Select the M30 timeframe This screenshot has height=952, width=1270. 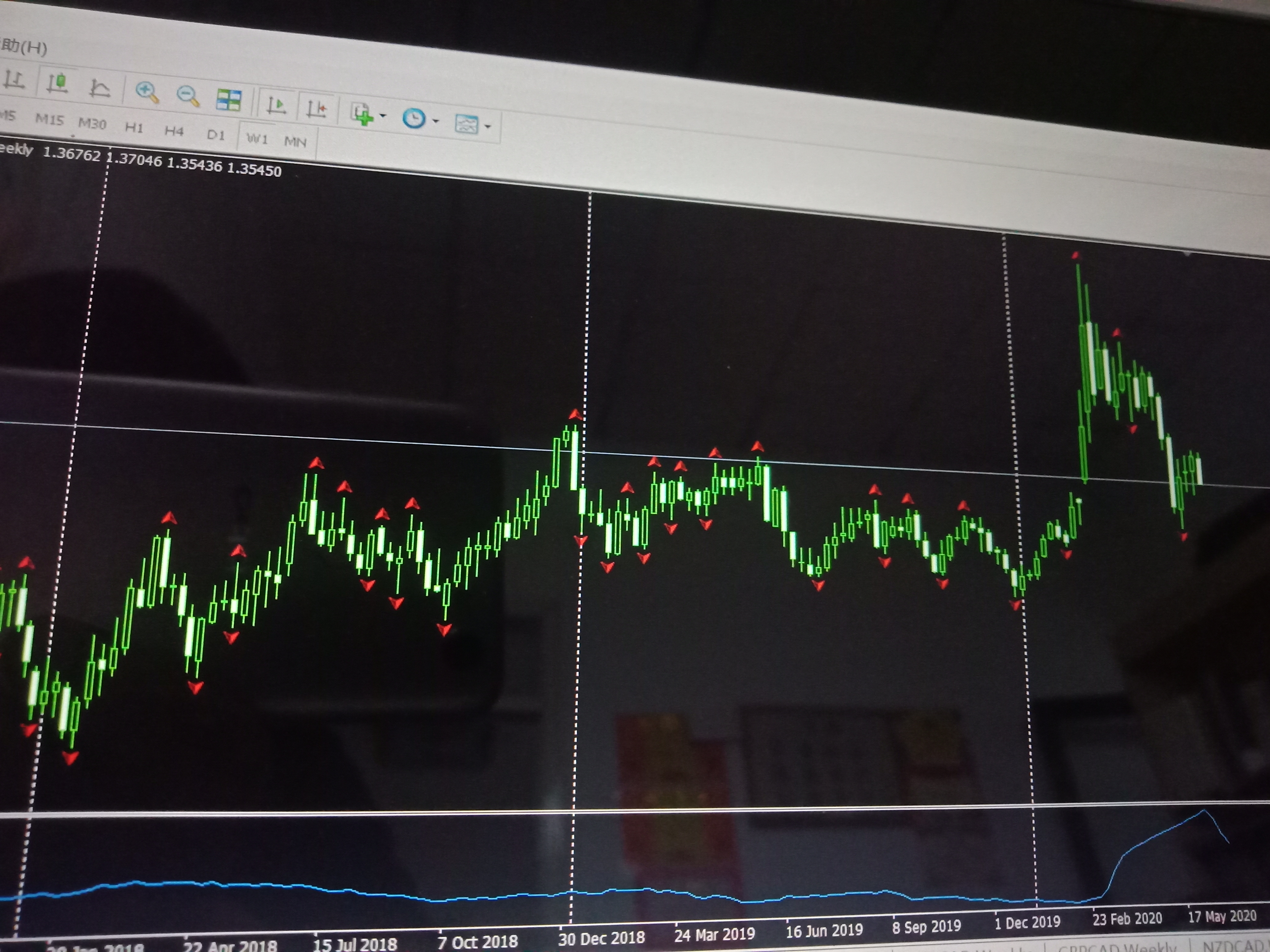click(92, 123)
